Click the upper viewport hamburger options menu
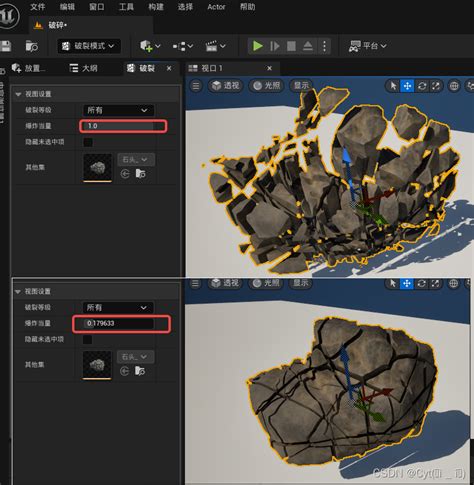Viewport: 474px width, 485px height. [196, 86]
